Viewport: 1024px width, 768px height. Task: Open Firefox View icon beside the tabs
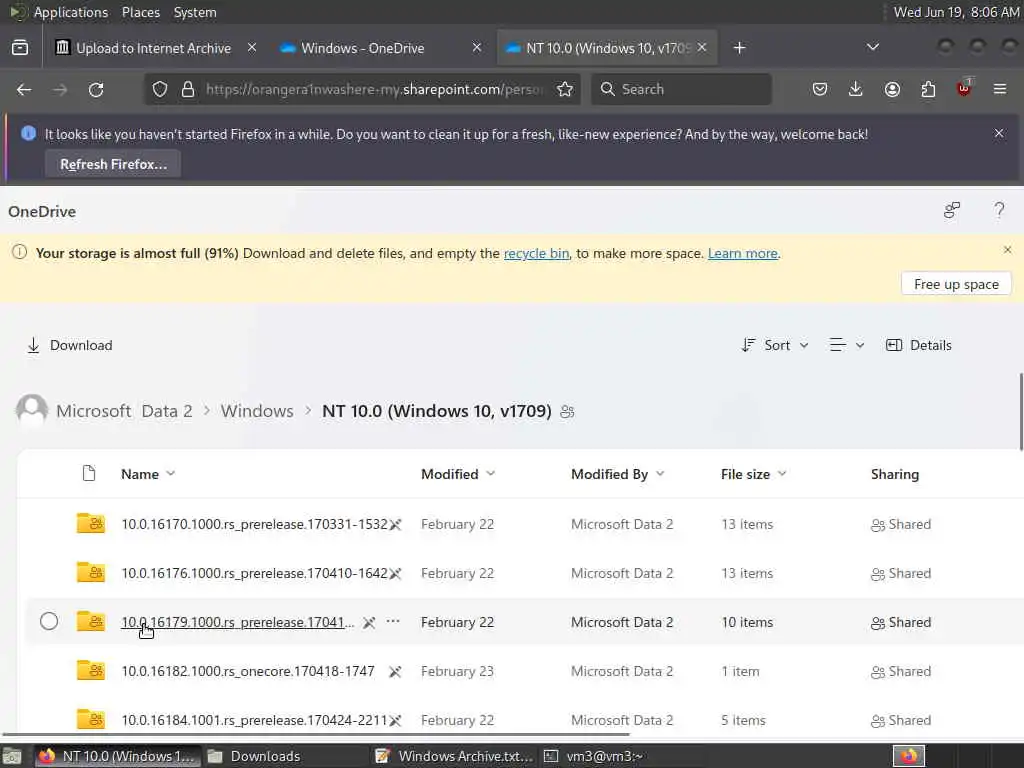coord(20,48)
